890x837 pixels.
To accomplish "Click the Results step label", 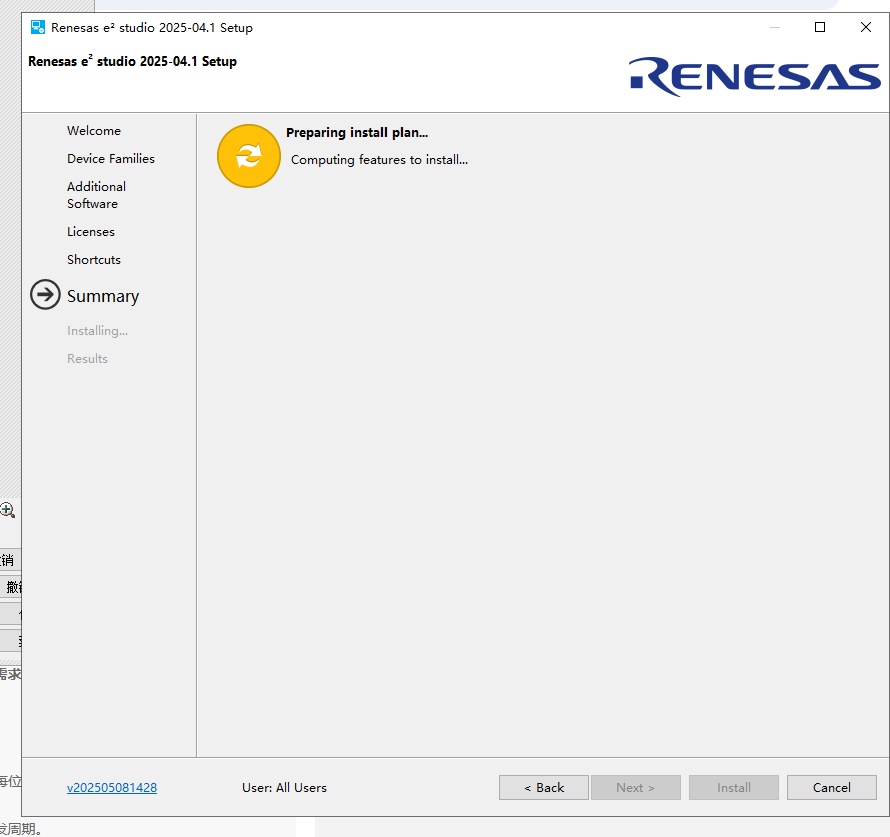I will click(x=87, y=359).
